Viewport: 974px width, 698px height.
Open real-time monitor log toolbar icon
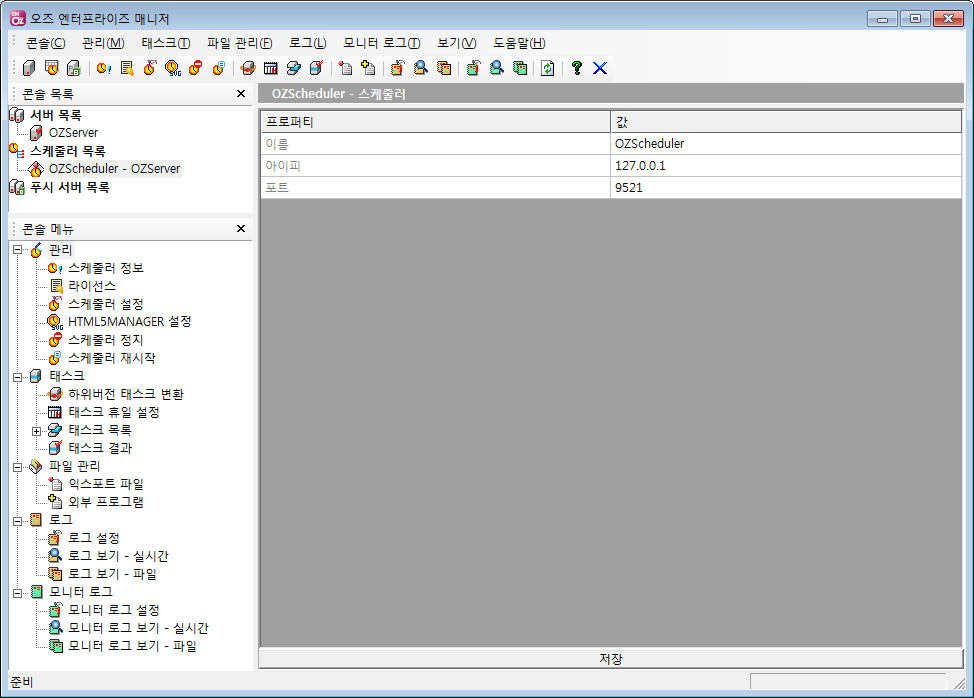click(496, 68)
